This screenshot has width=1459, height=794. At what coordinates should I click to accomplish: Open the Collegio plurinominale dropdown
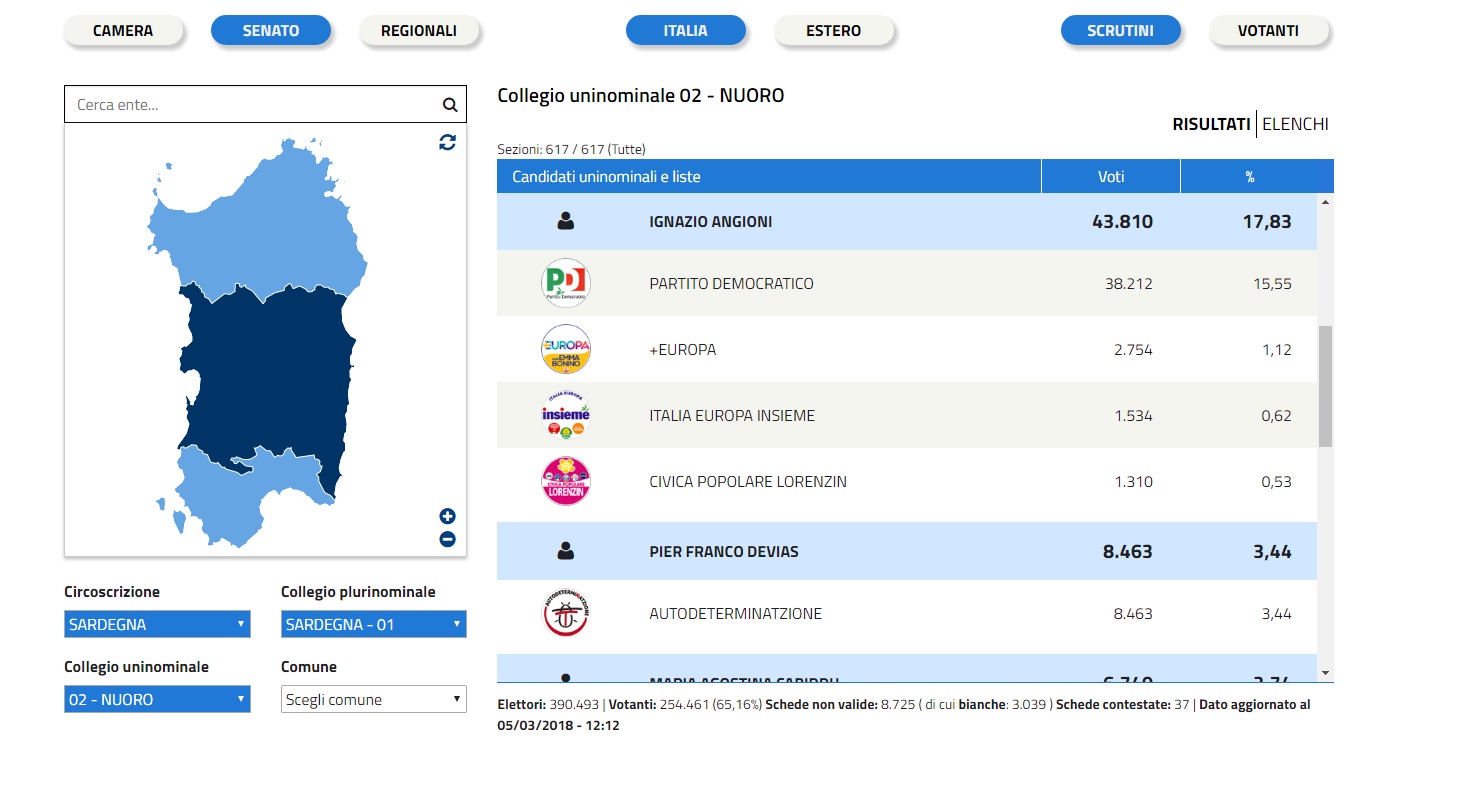(x=373, y=625)
